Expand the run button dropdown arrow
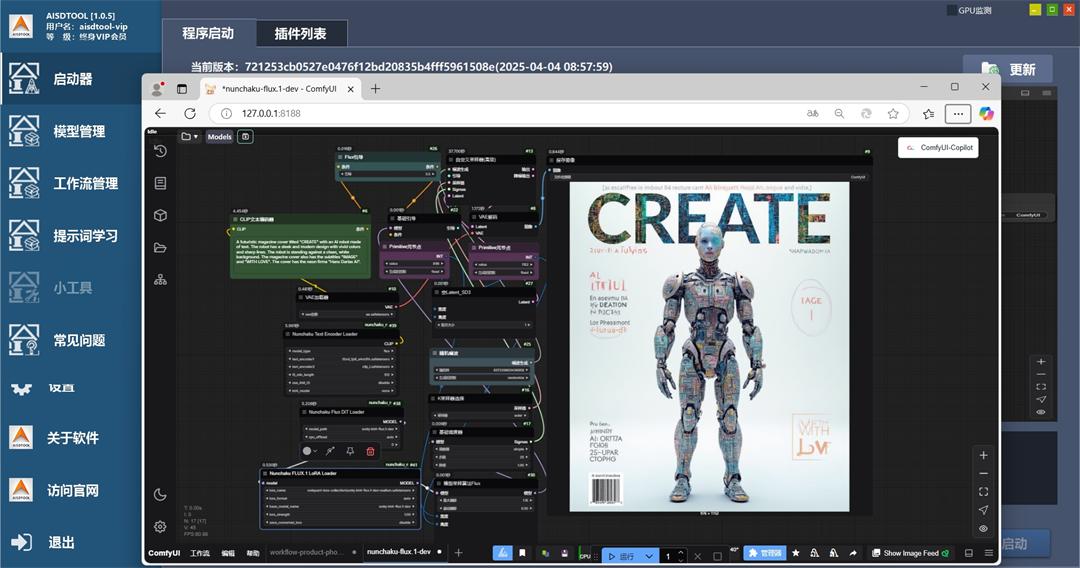 coord(649,556)
